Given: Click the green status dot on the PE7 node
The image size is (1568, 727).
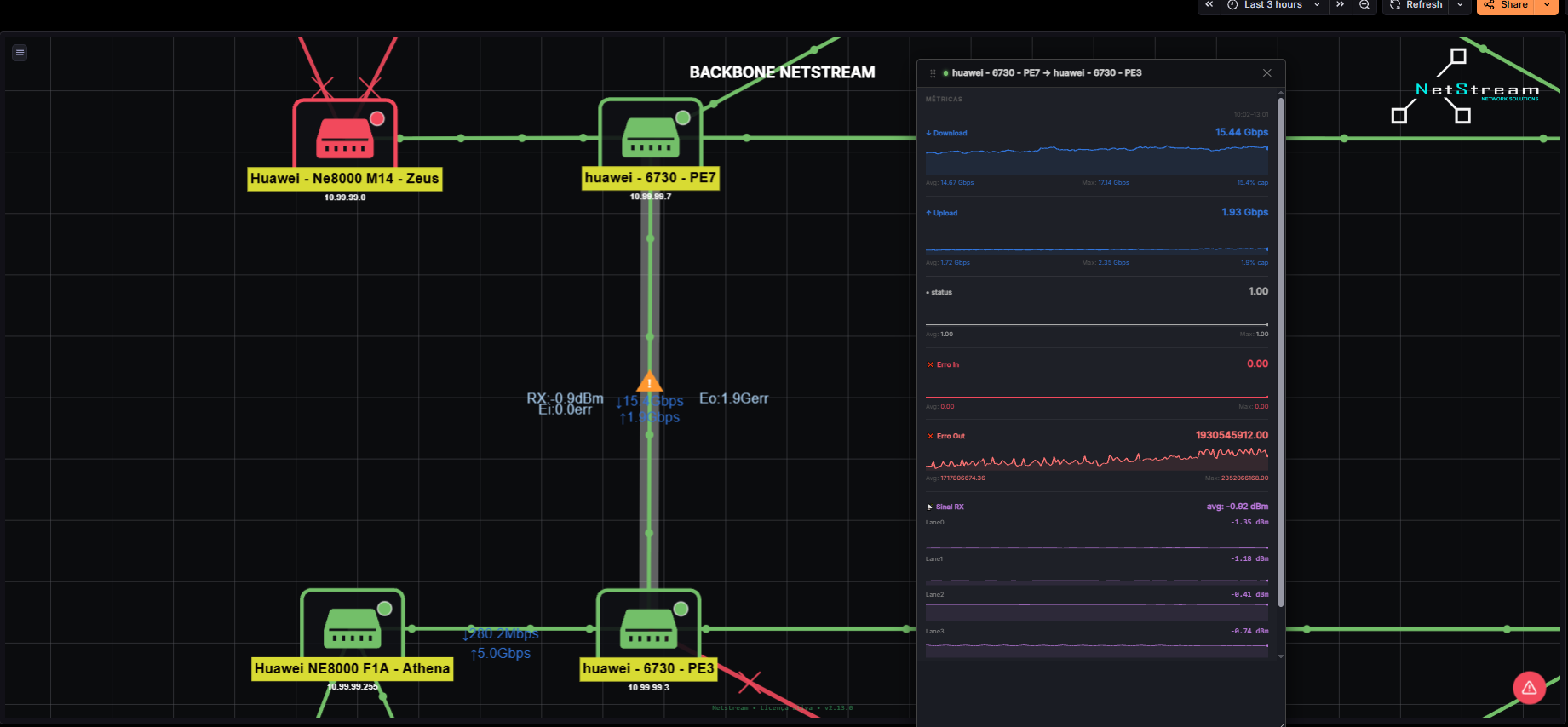Looking at the screenshot, I should click(x=682, y=117).
